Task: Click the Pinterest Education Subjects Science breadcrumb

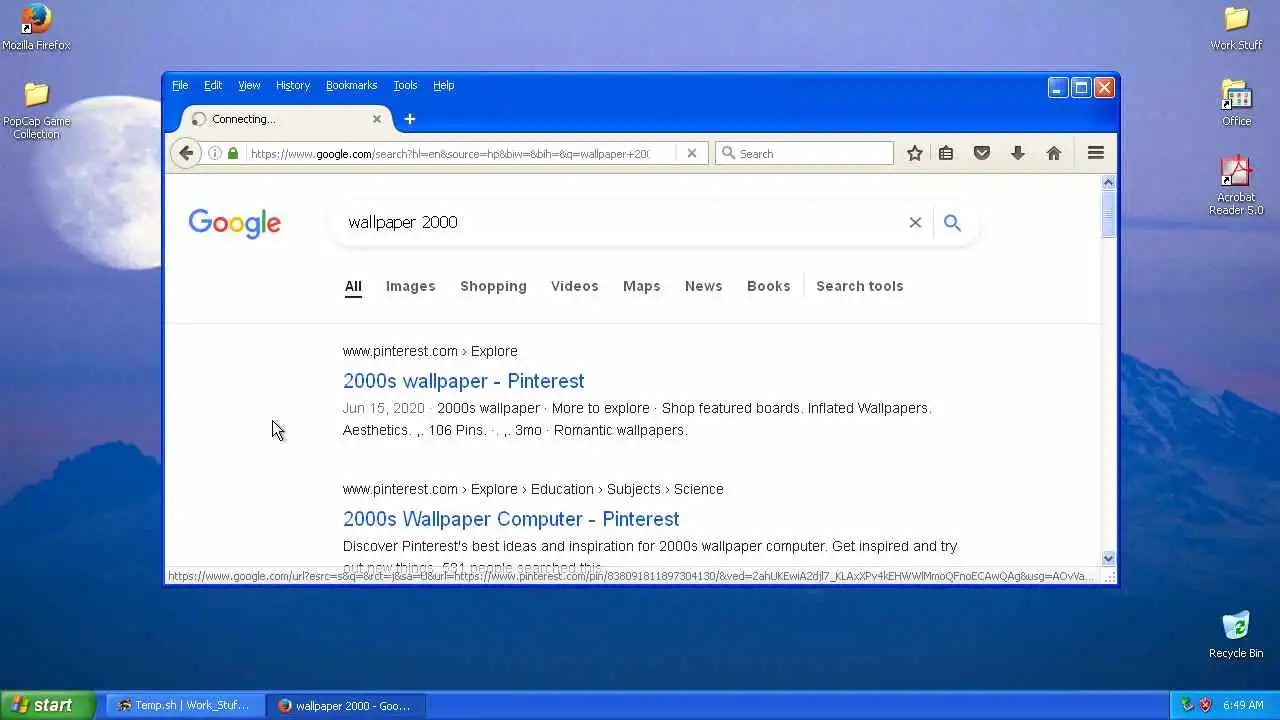Action: [x=533, y=489]
